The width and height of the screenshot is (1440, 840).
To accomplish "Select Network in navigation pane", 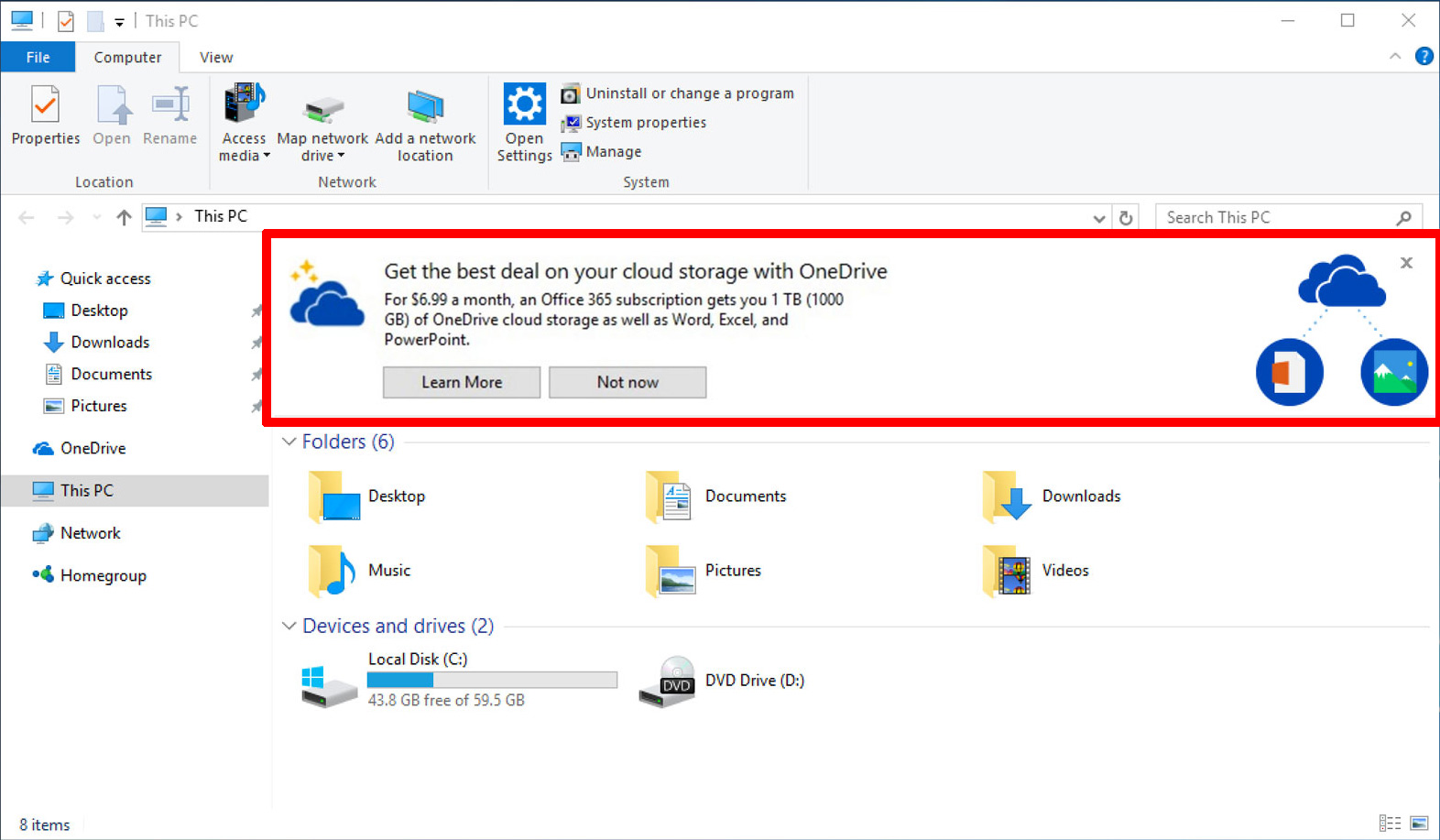I will (76, 533).
